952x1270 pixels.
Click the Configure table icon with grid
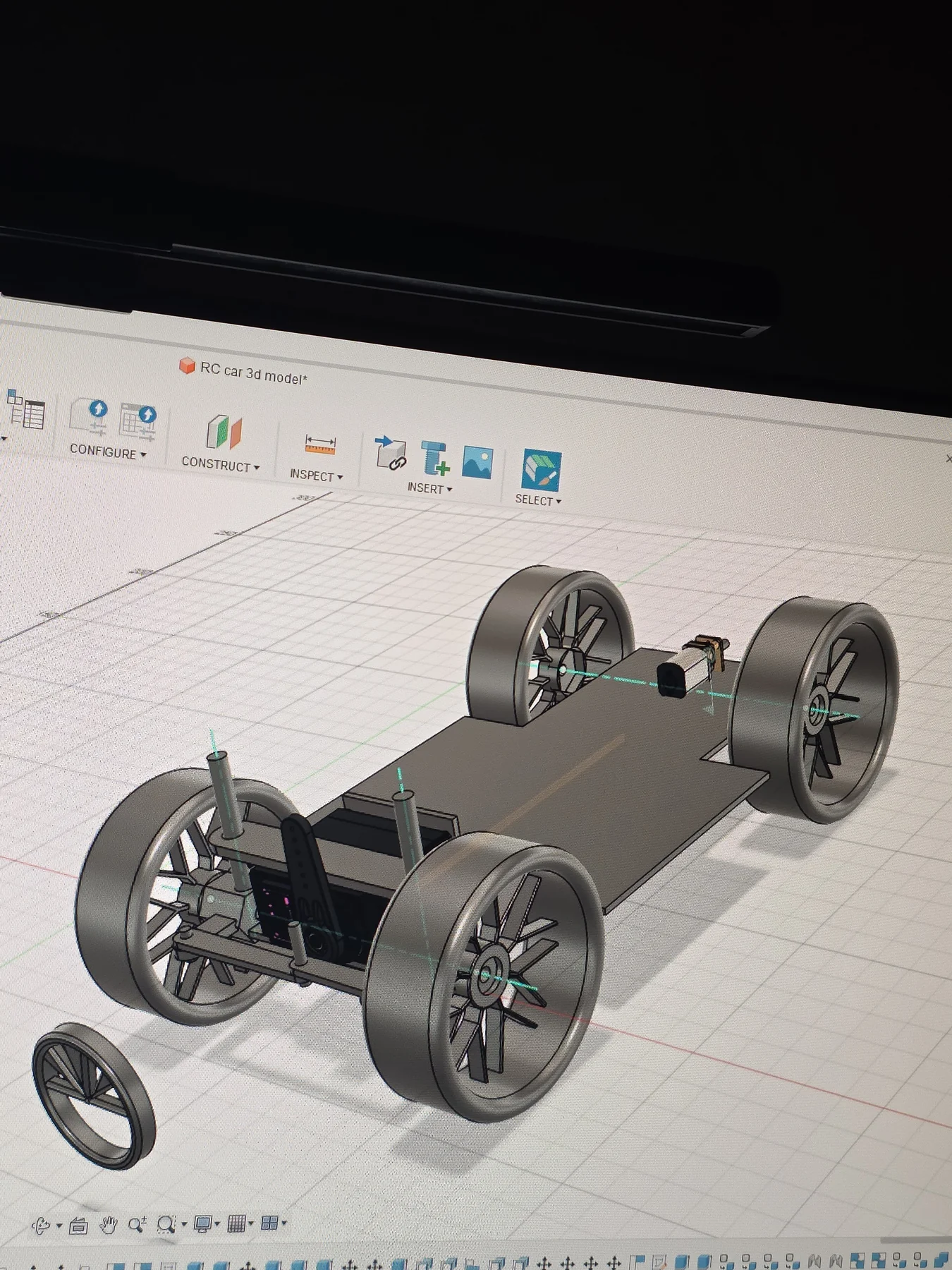(x=138, y=421)
